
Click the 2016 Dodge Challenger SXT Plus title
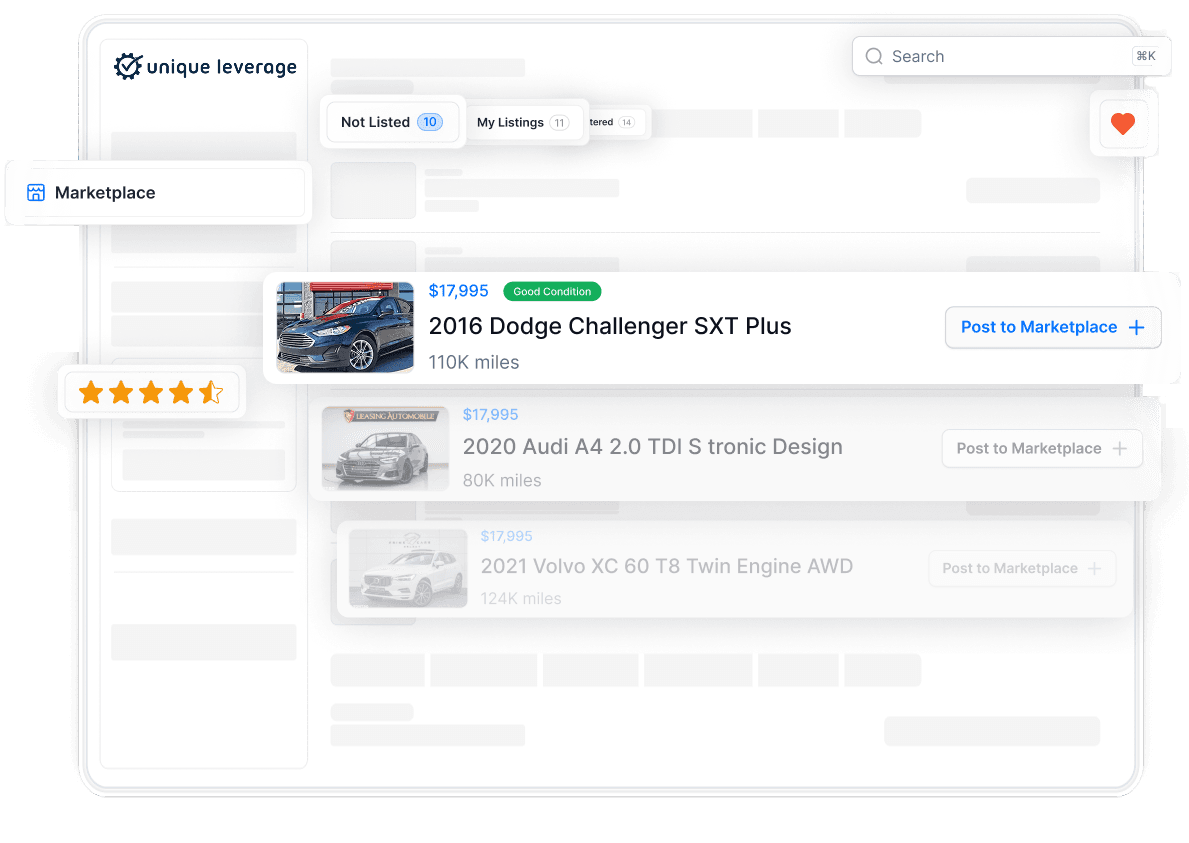[x=610, y=326]
